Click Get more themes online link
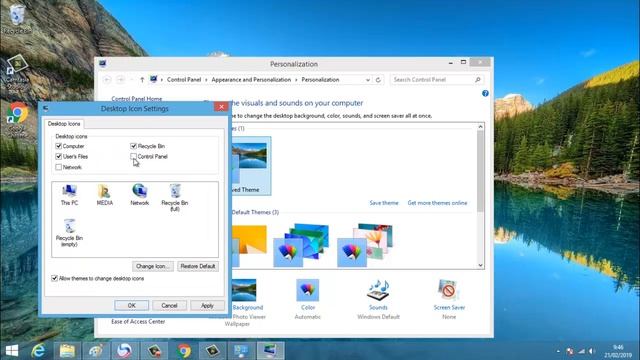This screenshot has height=360, width=640. [437, 203]
